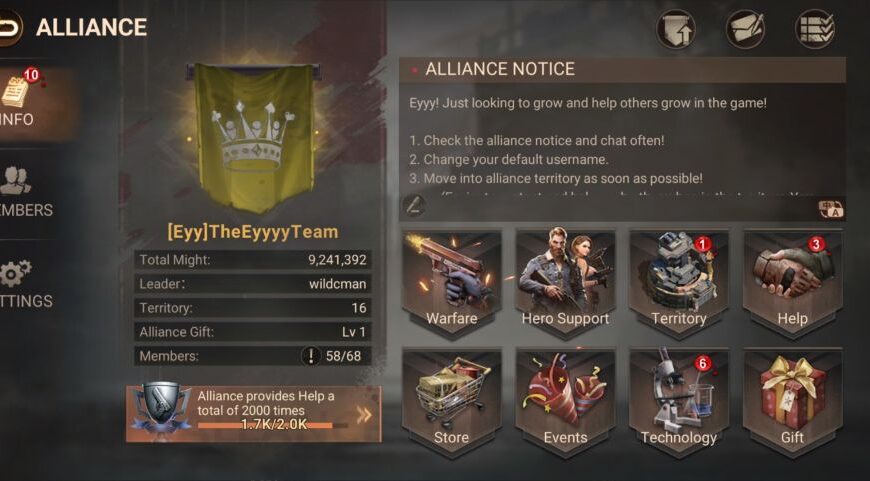Viewport: 870px width, 481px height.
Task: Click the flag upload icon at top
Action: coord(676,29)
